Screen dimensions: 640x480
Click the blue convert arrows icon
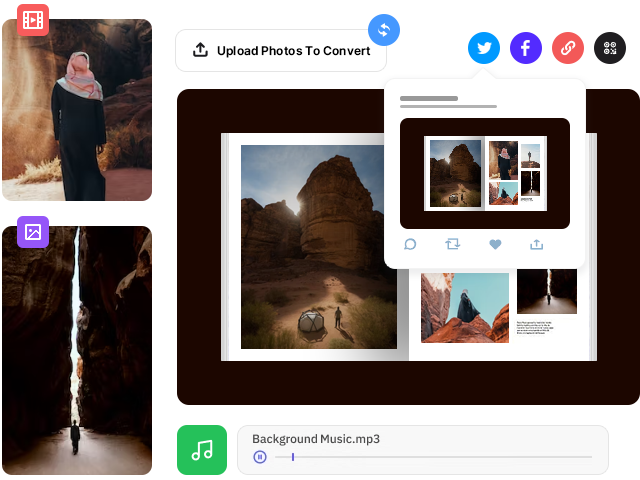pos(383,29)
